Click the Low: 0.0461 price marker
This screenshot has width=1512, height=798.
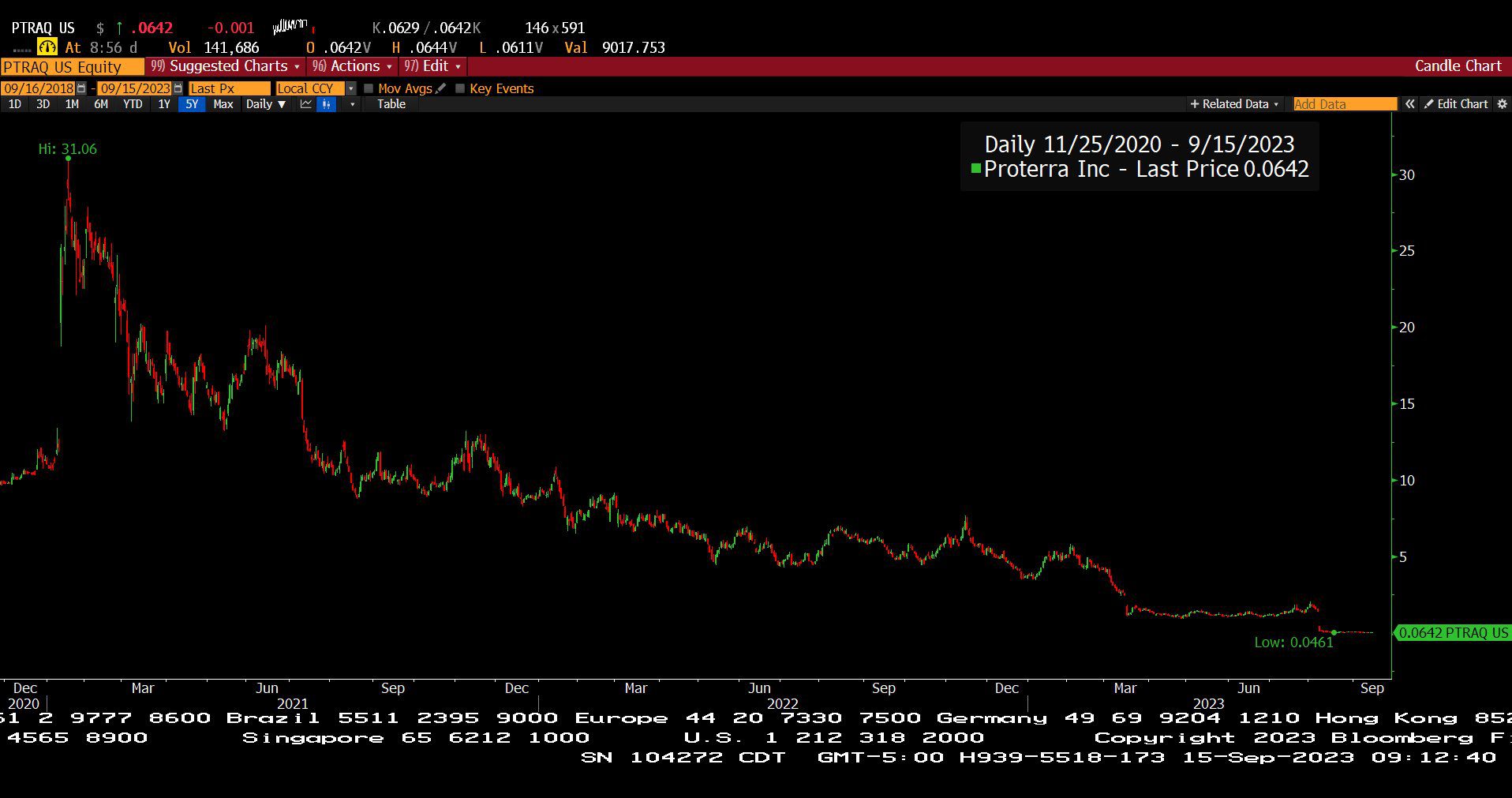[x=1293, y=643]
